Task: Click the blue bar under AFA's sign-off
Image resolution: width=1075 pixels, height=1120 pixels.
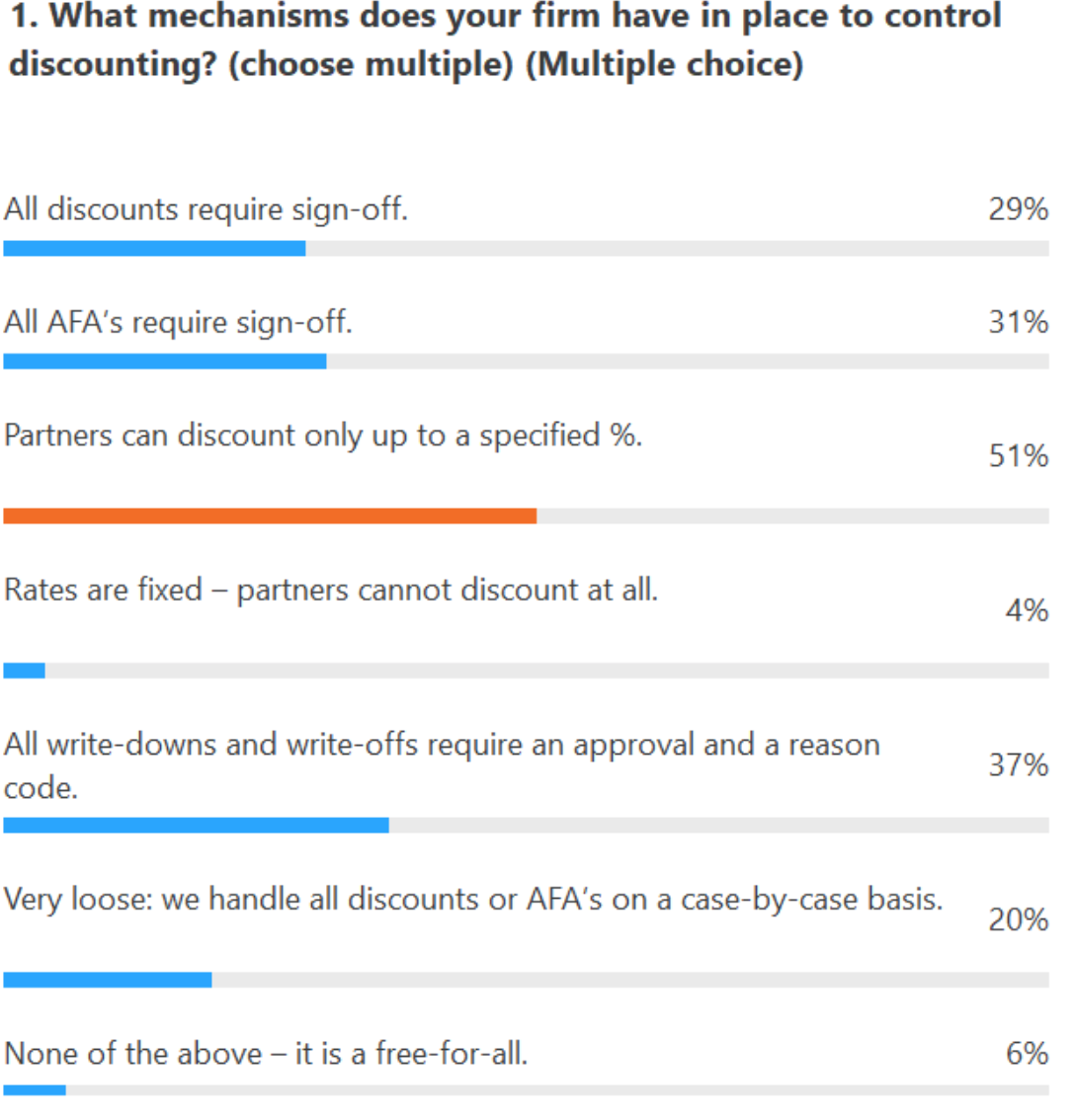Action: point(165,361)
